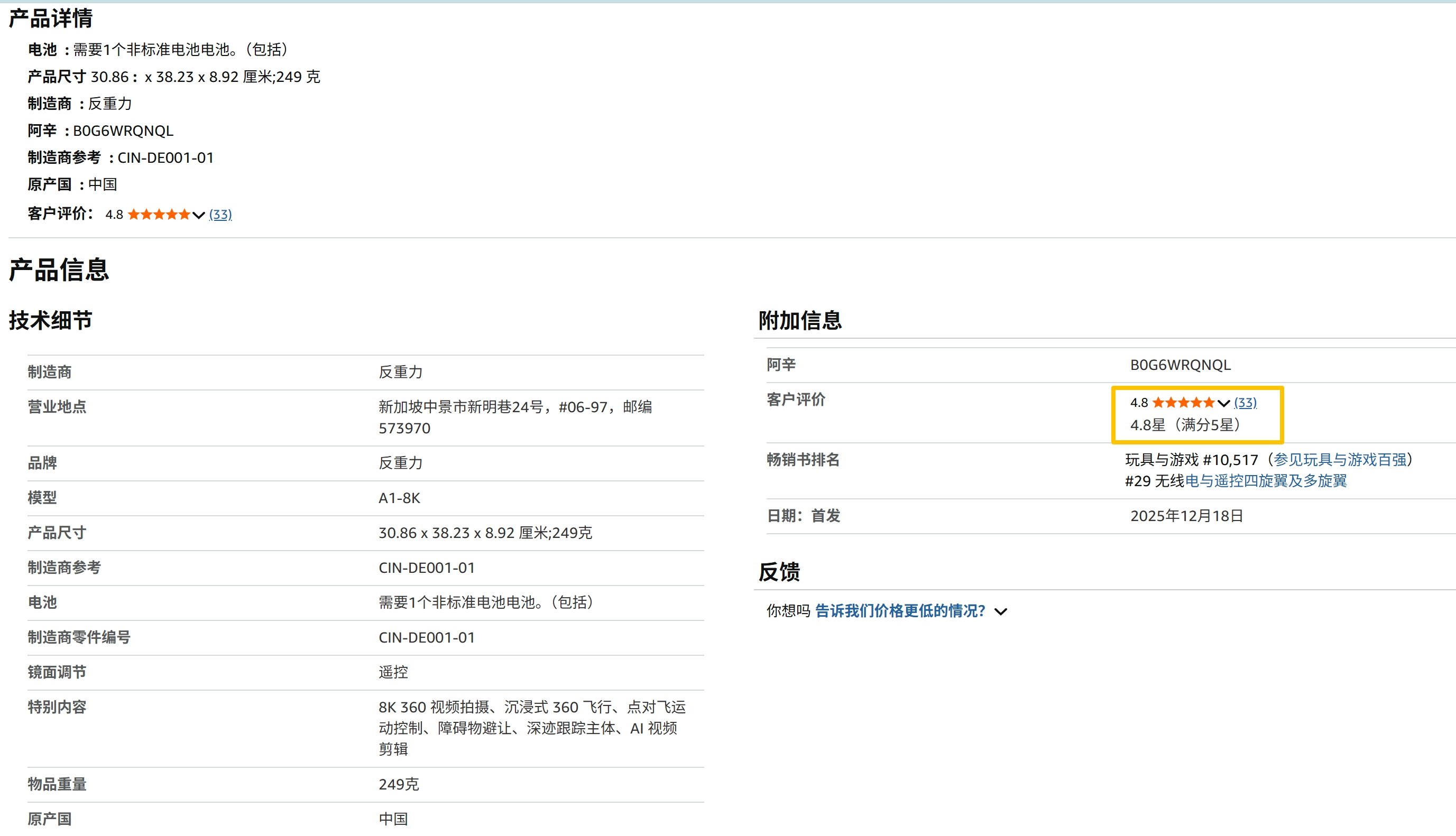Click the 2025年12月18日 first available date
The image size is (1456, 836).
pyautogui.click(x=1186, y=516)
